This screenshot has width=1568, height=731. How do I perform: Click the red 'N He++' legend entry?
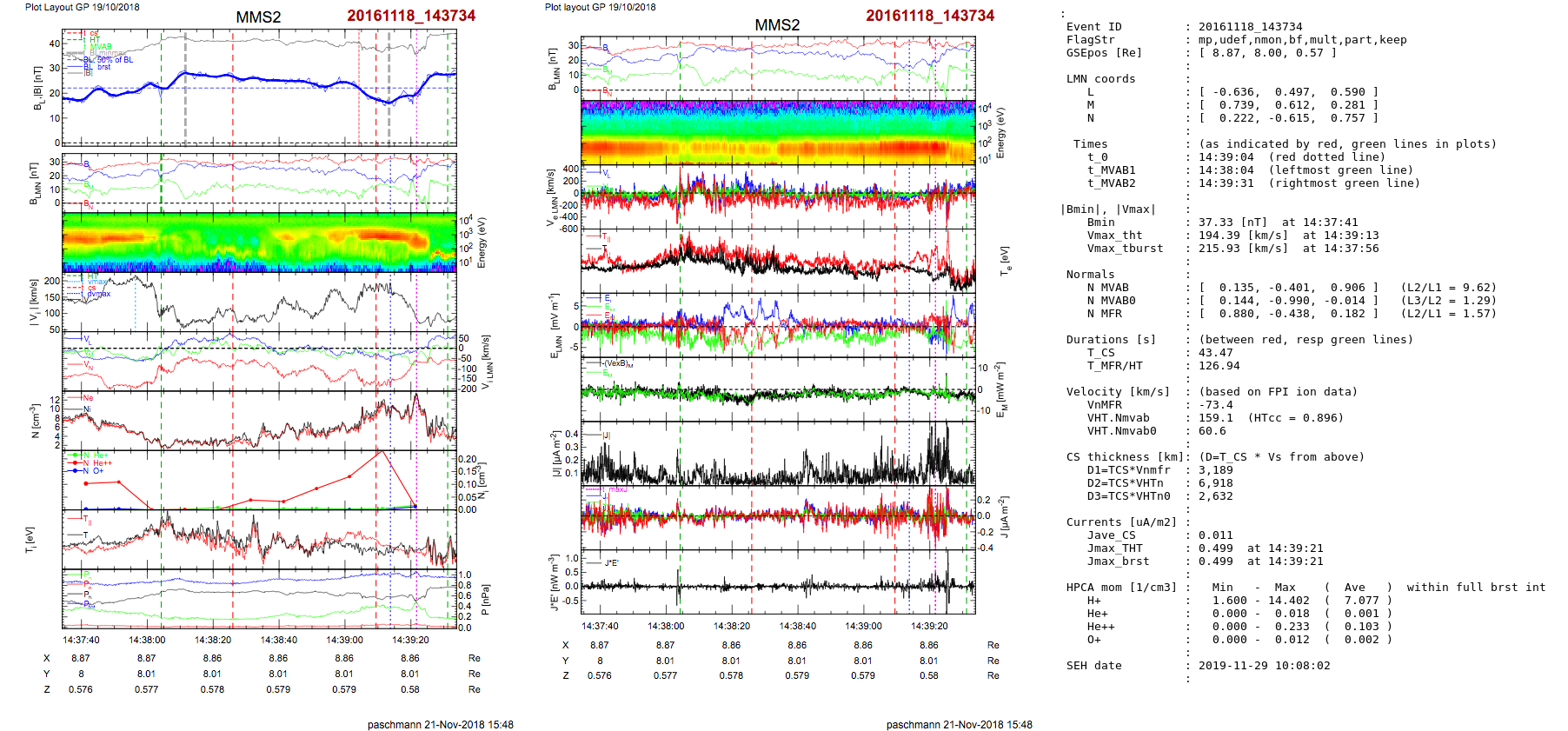coord(96,463)
